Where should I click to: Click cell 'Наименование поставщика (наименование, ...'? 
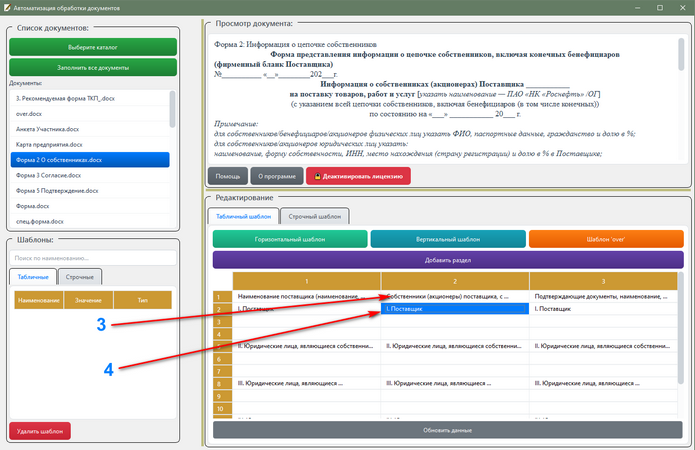(306, 297)
